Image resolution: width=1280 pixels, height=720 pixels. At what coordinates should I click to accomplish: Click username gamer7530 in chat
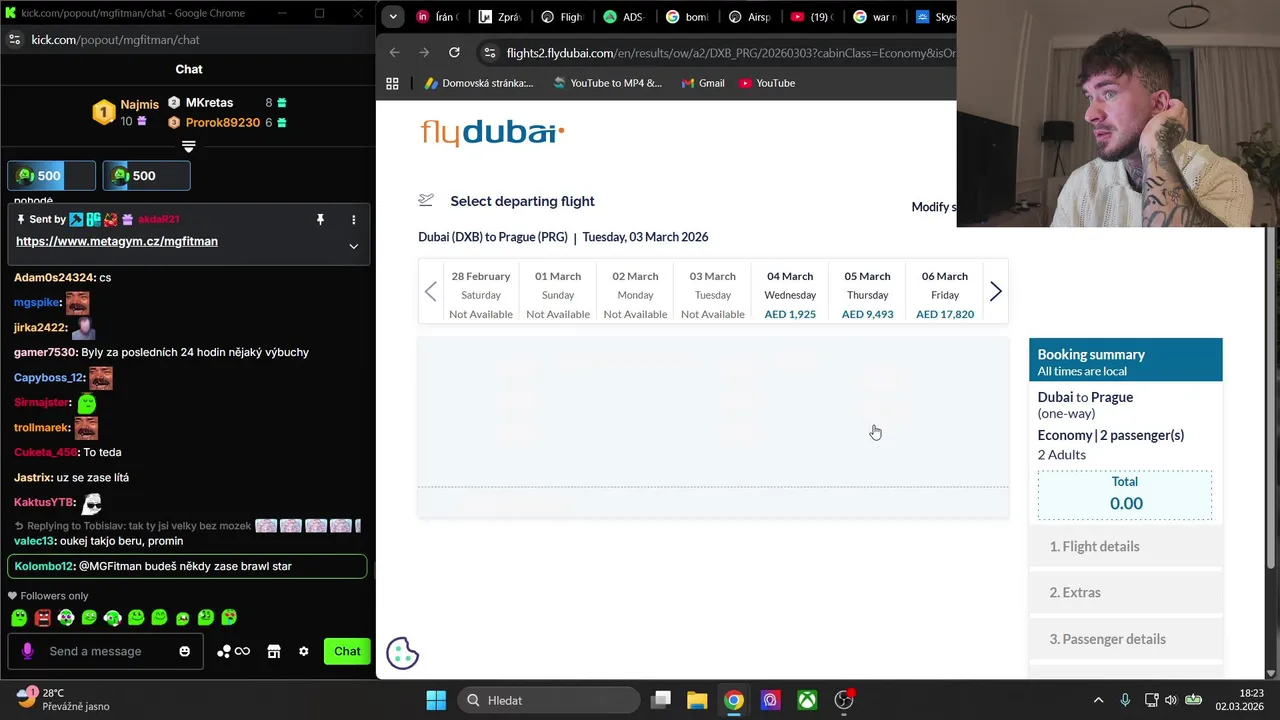pos(44,352)
